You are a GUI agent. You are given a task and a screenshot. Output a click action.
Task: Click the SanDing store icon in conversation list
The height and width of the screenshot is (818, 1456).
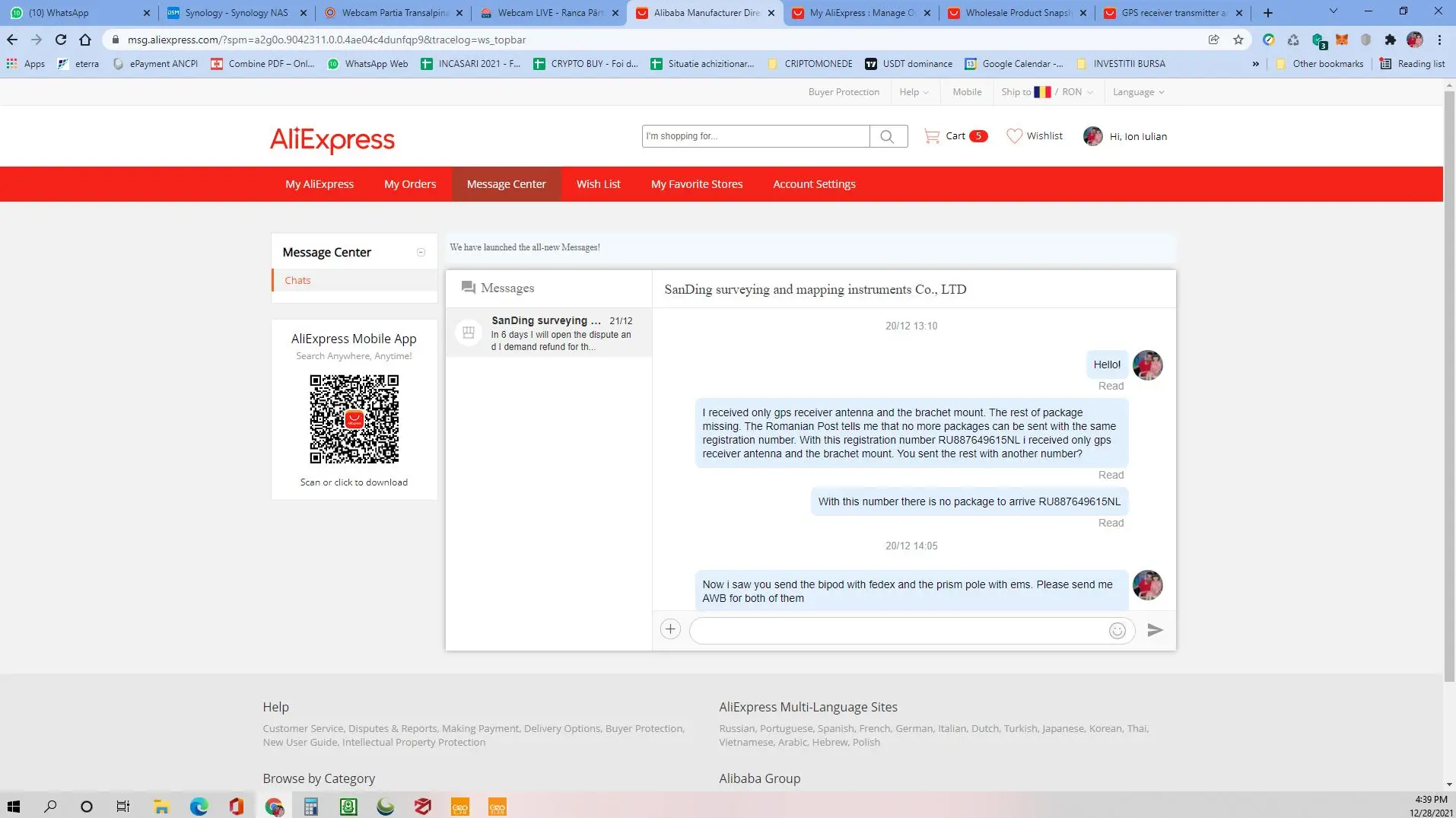click(469, 333)
